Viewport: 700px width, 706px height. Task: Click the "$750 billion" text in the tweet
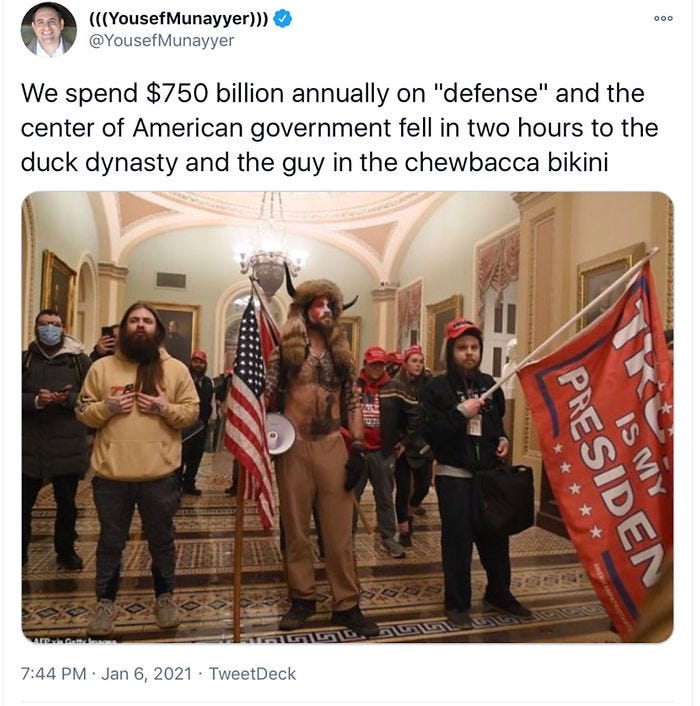point(215,93)
